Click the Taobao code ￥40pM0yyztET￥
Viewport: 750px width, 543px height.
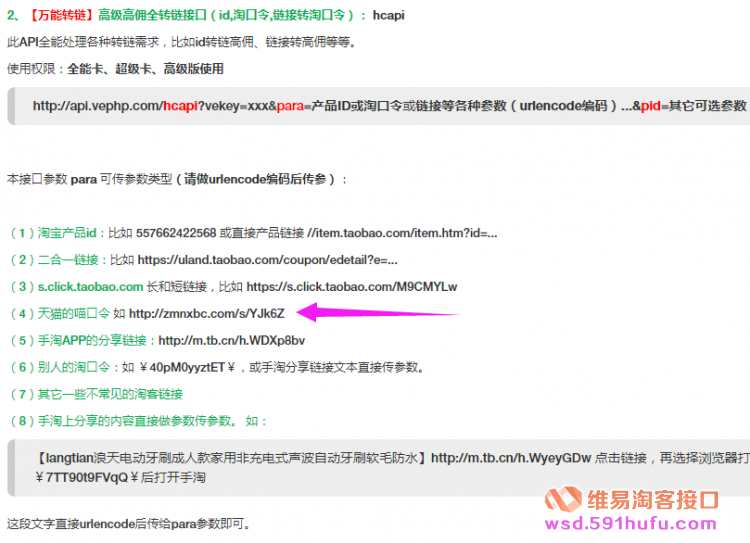[x=187, y=367]
